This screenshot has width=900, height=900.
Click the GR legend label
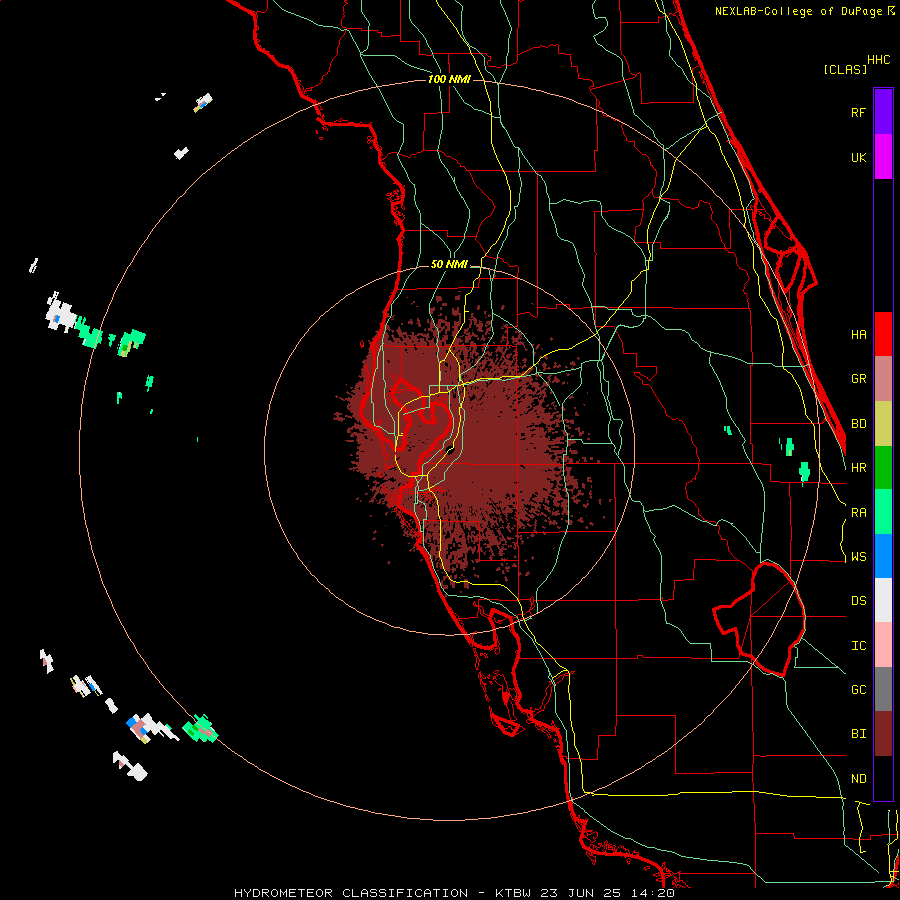tap(858, 379)
